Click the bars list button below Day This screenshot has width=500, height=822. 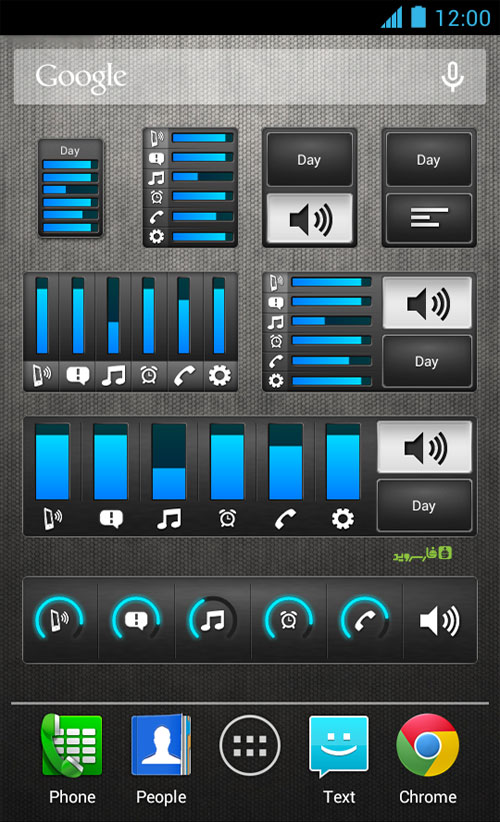pyautogui.click(x=429, y=218)
